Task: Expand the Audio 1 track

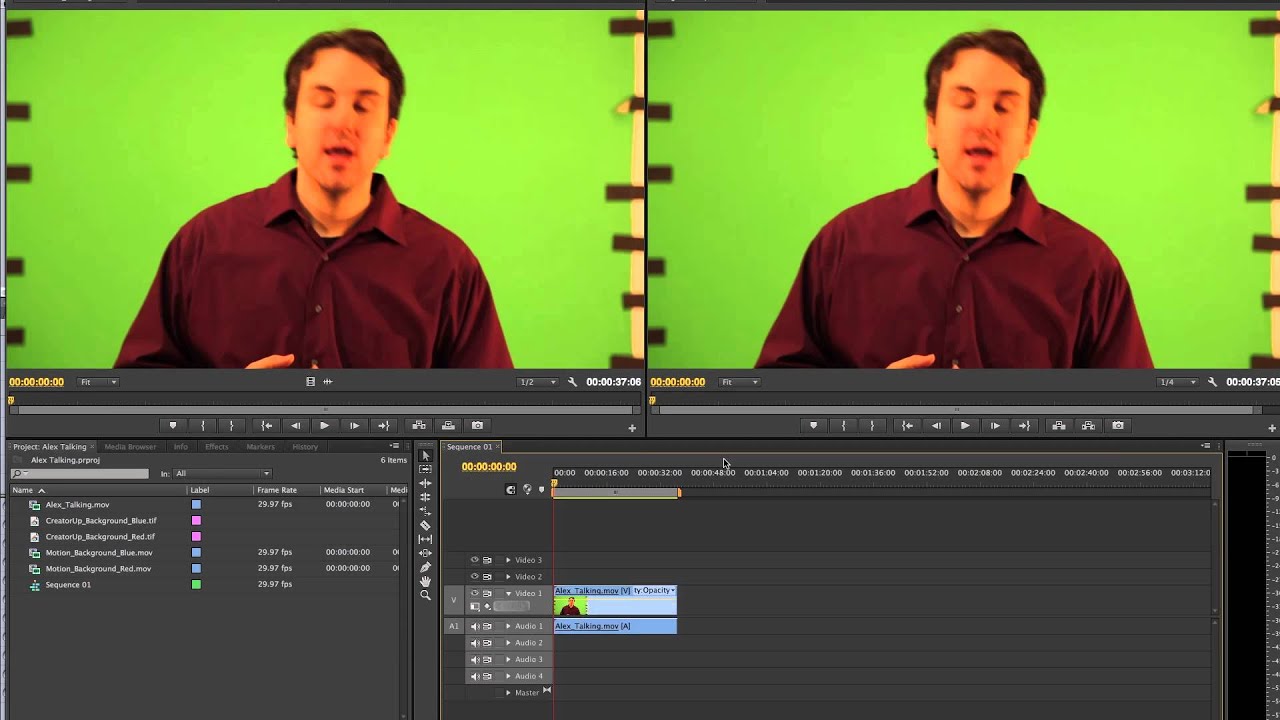Action: coord(508,626)
